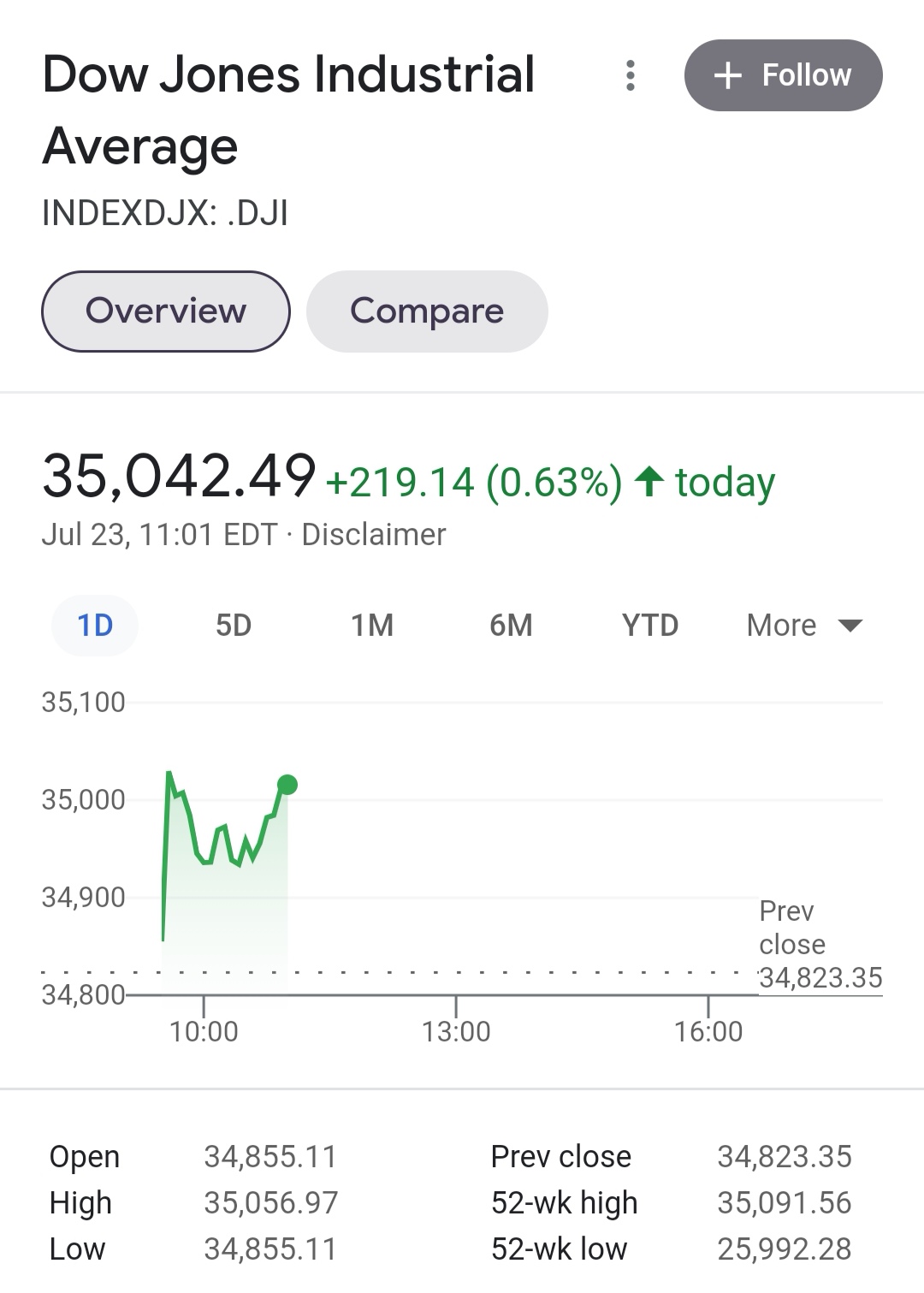Select the 1M time range
The height and width of the screenshot is (1293, 924).
click(372, 626)
